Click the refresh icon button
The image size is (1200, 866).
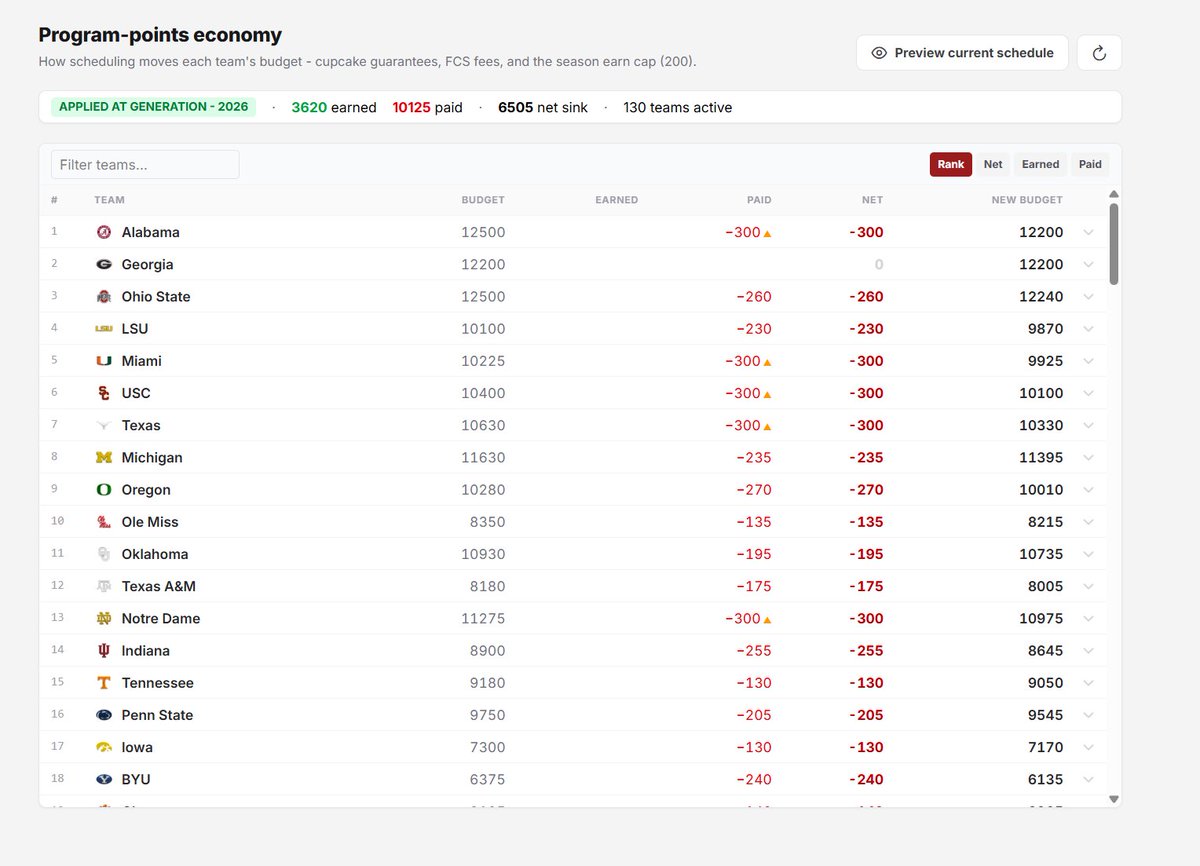point(1099,53)
